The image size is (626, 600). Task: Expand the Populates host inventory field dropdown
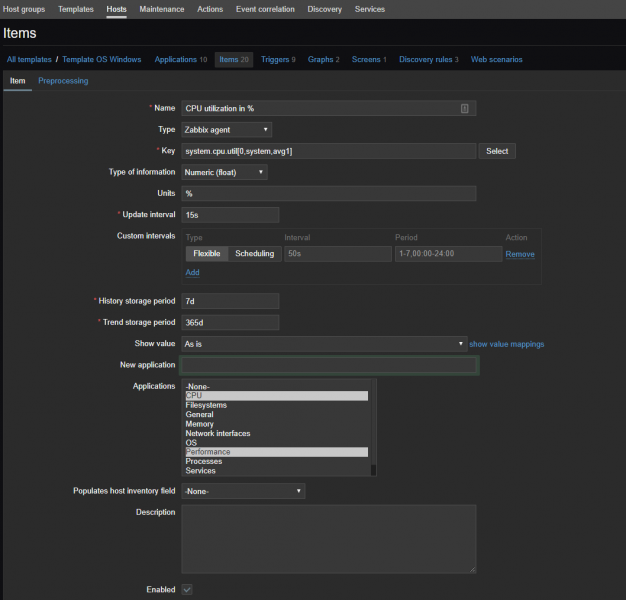tap(243, 491)
